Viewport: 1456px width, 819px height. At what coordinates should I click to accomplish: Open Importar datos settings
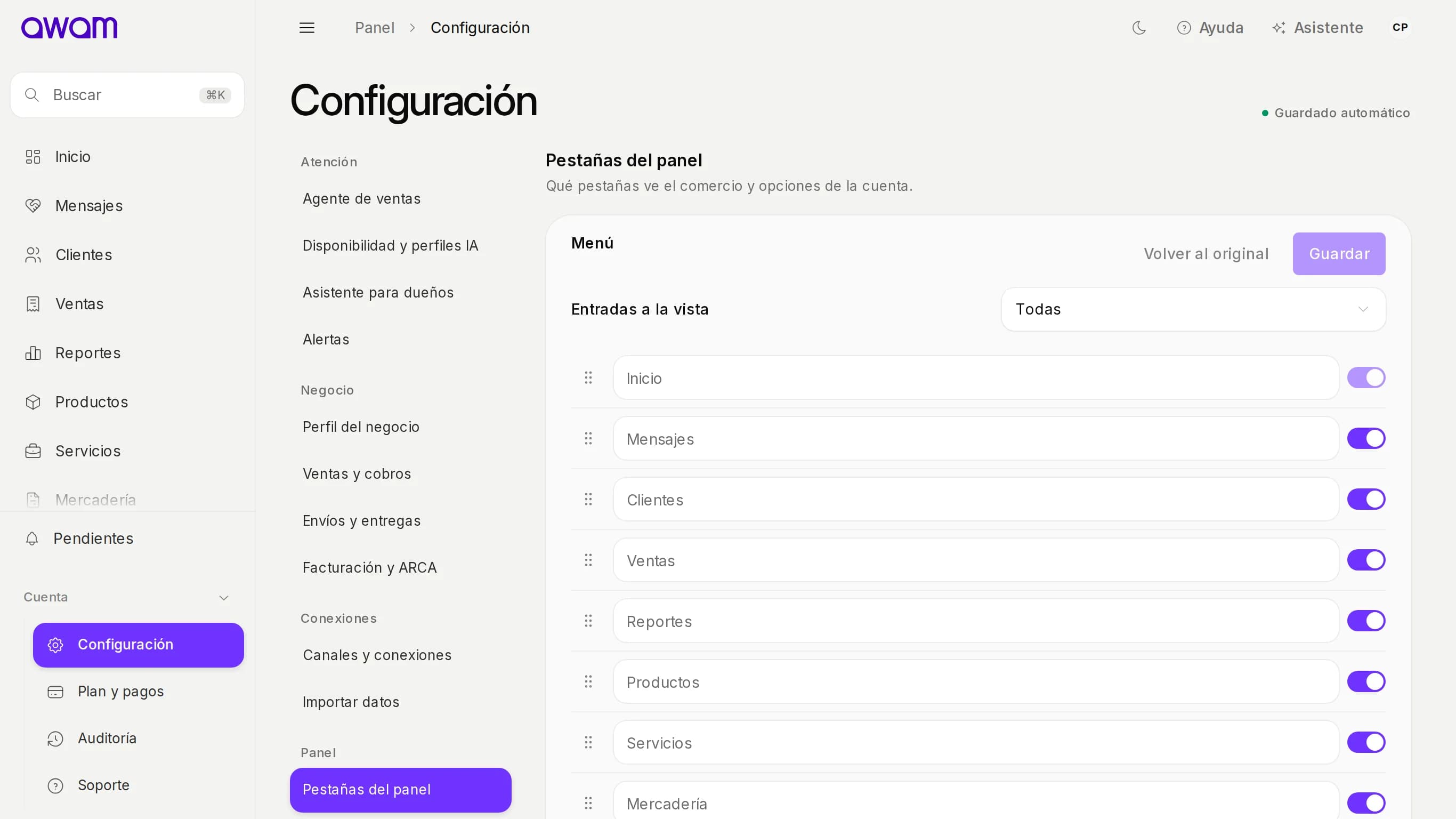(x=400, y=702)
